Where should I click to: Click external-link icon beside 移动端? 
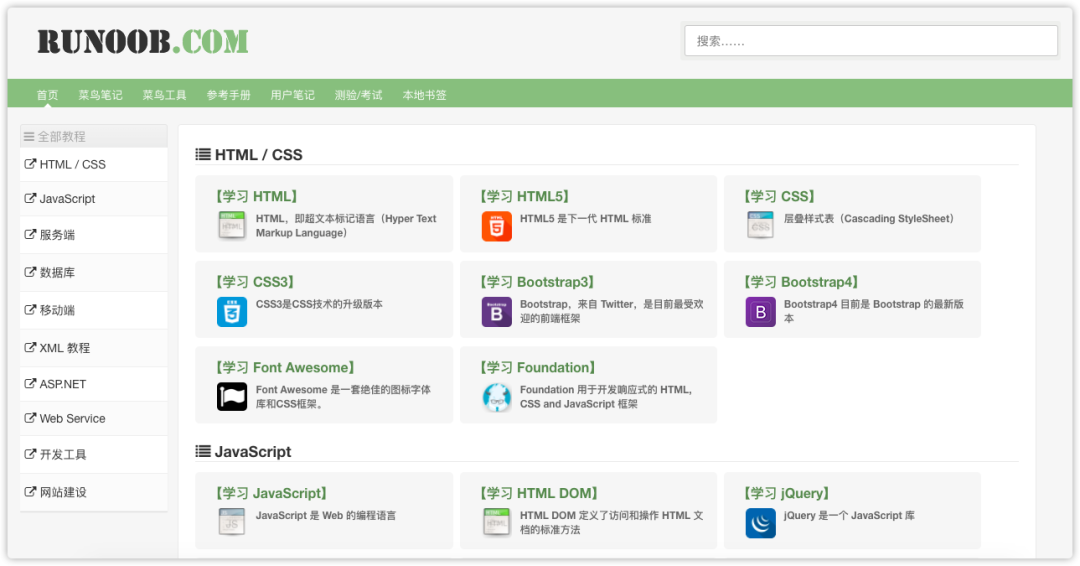coord(30,310)
